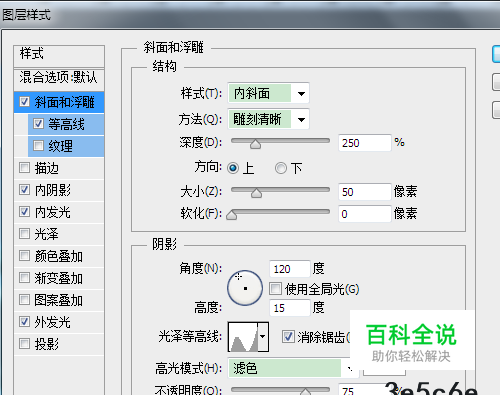This screenshot has height=395, width=500.
Task: Click the 角度 value field 120
Action: click(290, 269)
